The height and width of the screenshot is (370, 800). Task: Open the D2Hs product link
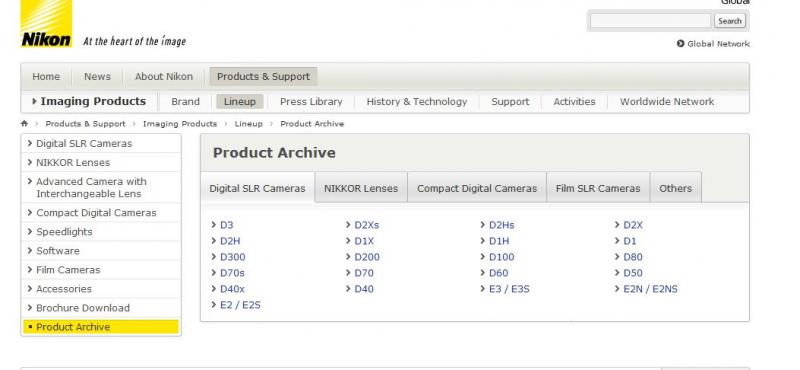click(x=502, y=225)
